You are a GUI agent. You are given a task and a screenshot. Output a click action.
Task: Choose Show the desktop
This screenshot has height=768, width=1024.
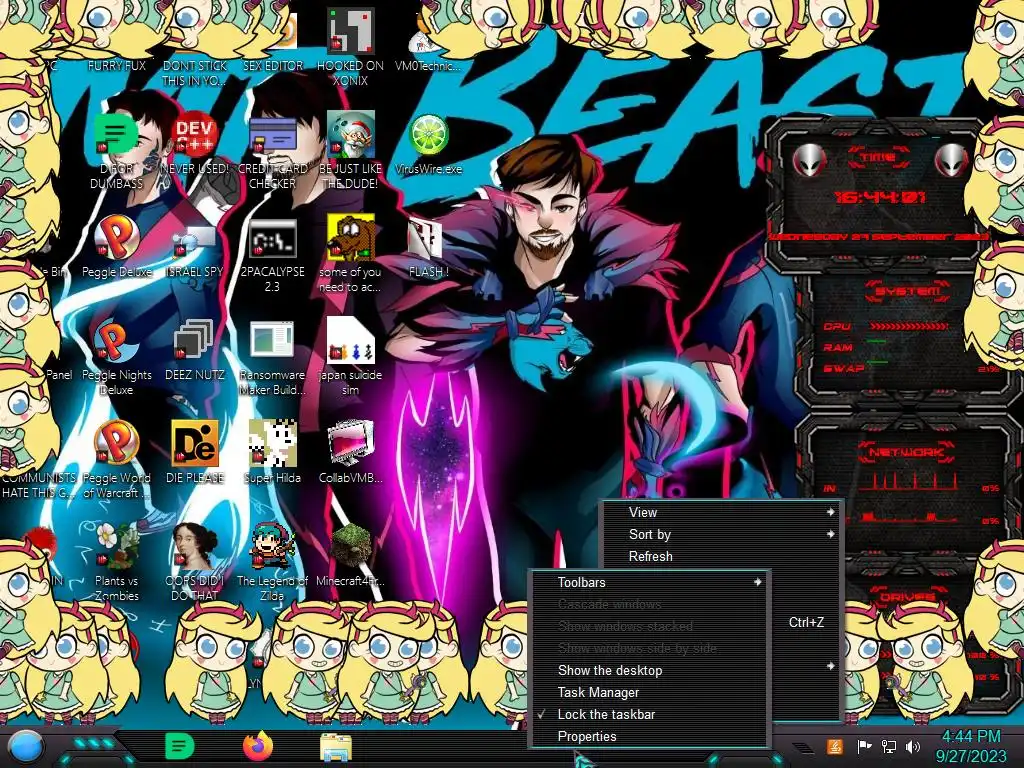[649, 670]
